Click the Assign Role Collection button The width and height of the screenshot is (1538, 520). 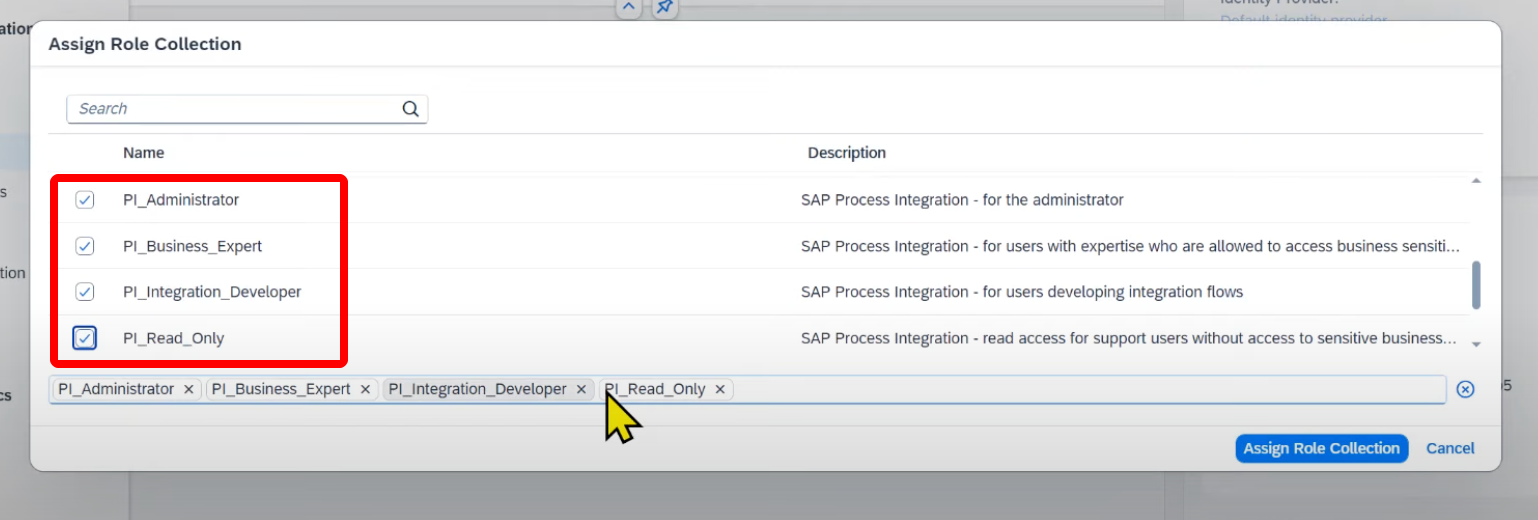point(1321,448)
